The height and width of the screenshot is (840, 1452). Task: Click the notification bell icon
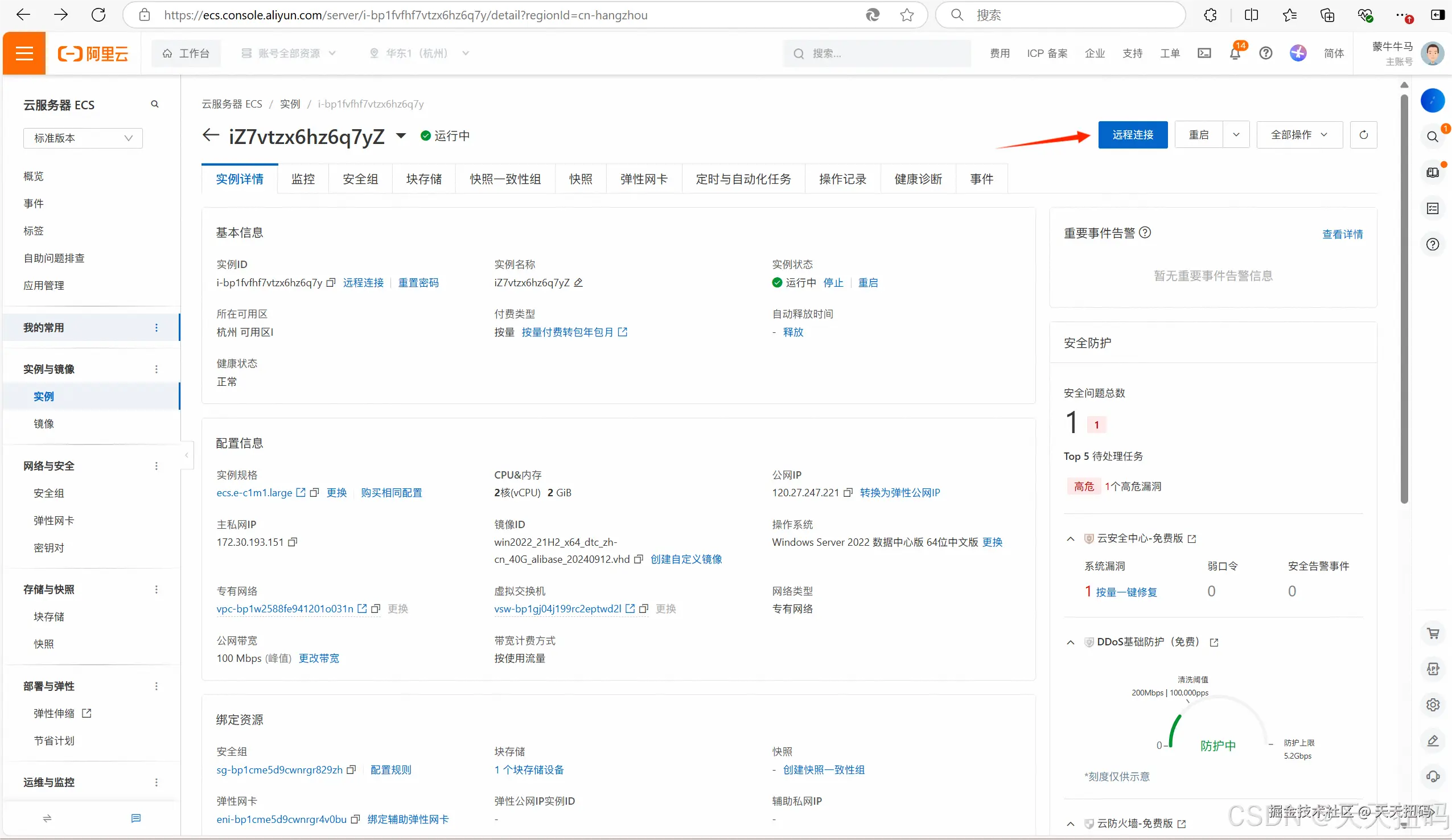click(1234, 53)
